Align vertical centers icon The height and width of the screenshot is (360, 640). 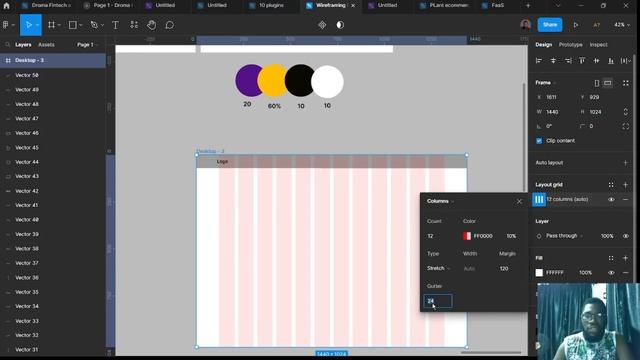[596, 61]
